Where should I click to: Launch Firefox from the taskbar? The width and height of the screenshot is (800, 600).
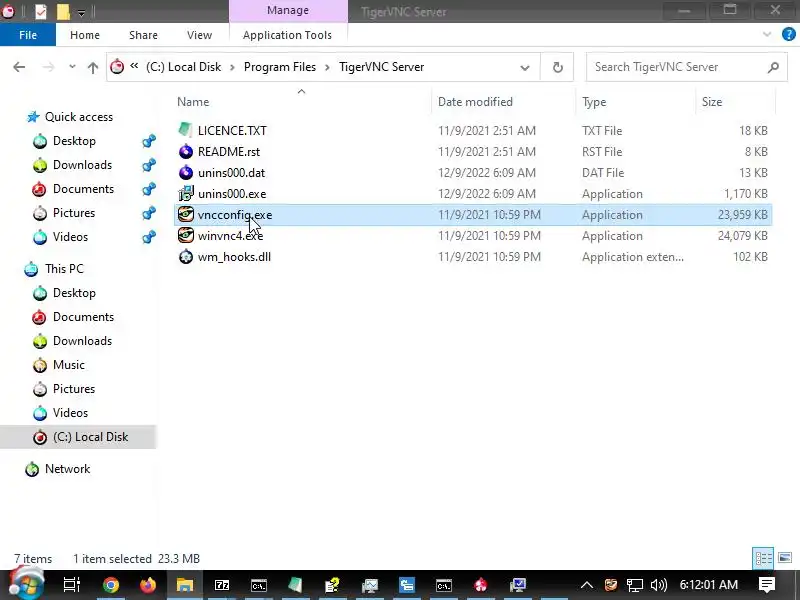tap(148, 585)
